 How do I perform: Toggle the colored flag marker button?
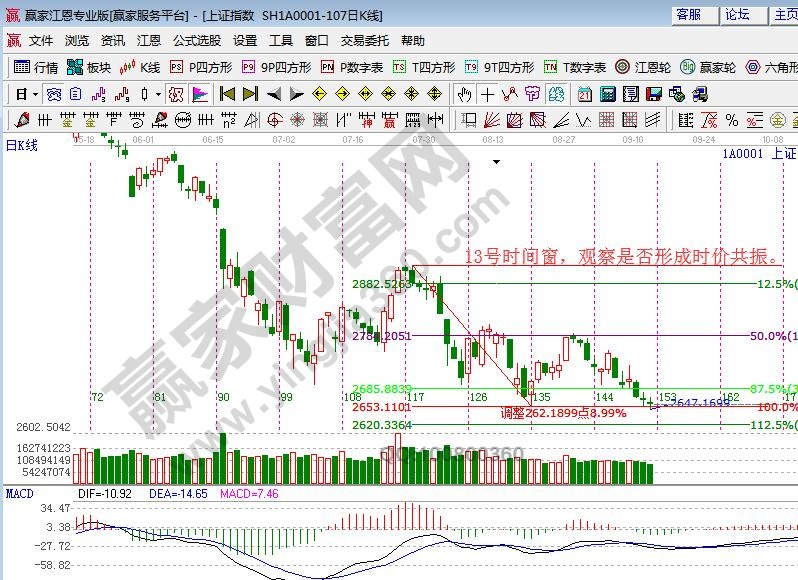point(199,94)
